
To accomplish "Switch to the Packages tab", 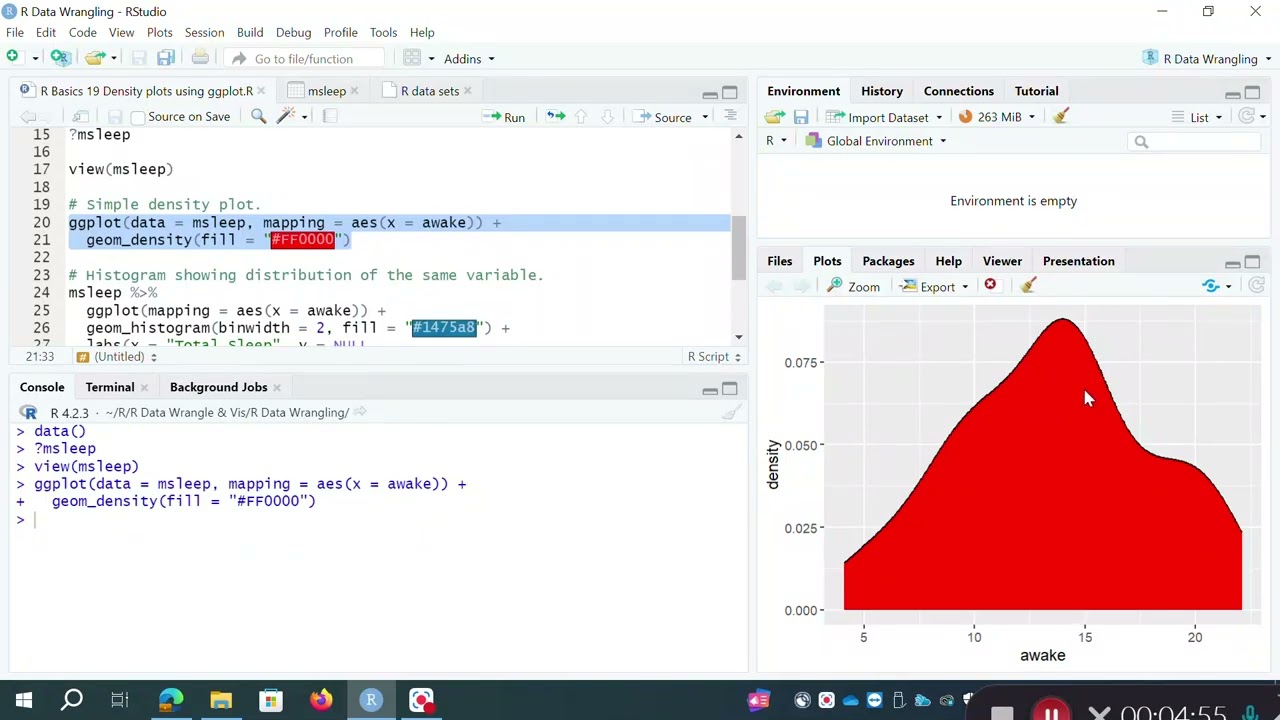I will coord(888,261).
